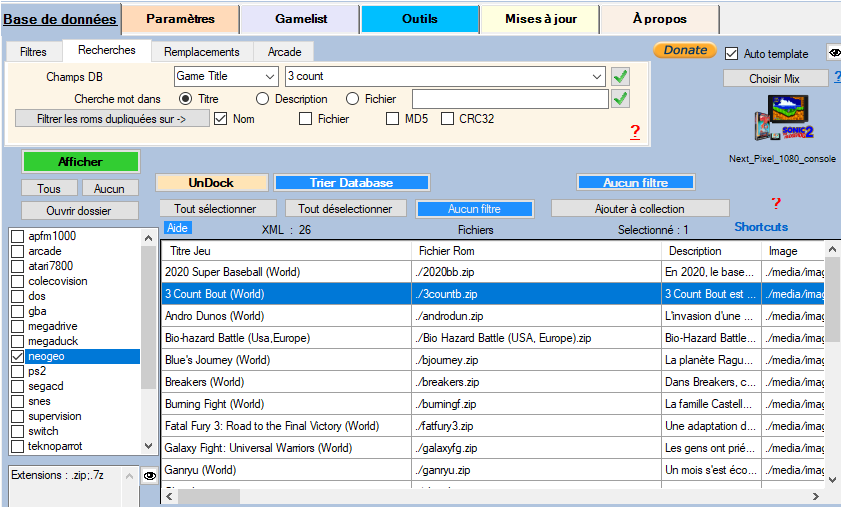This screenshot has height=508, width=842.
Task: Click the green checkmark beside the Titre search field
Action: pos(620,98)
